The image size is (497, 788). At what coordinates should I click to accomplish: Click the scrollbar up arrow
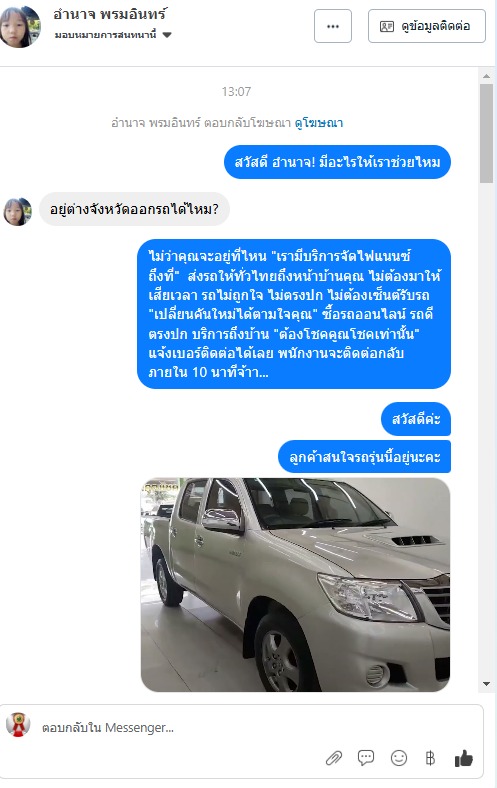[x=486, y=76]
